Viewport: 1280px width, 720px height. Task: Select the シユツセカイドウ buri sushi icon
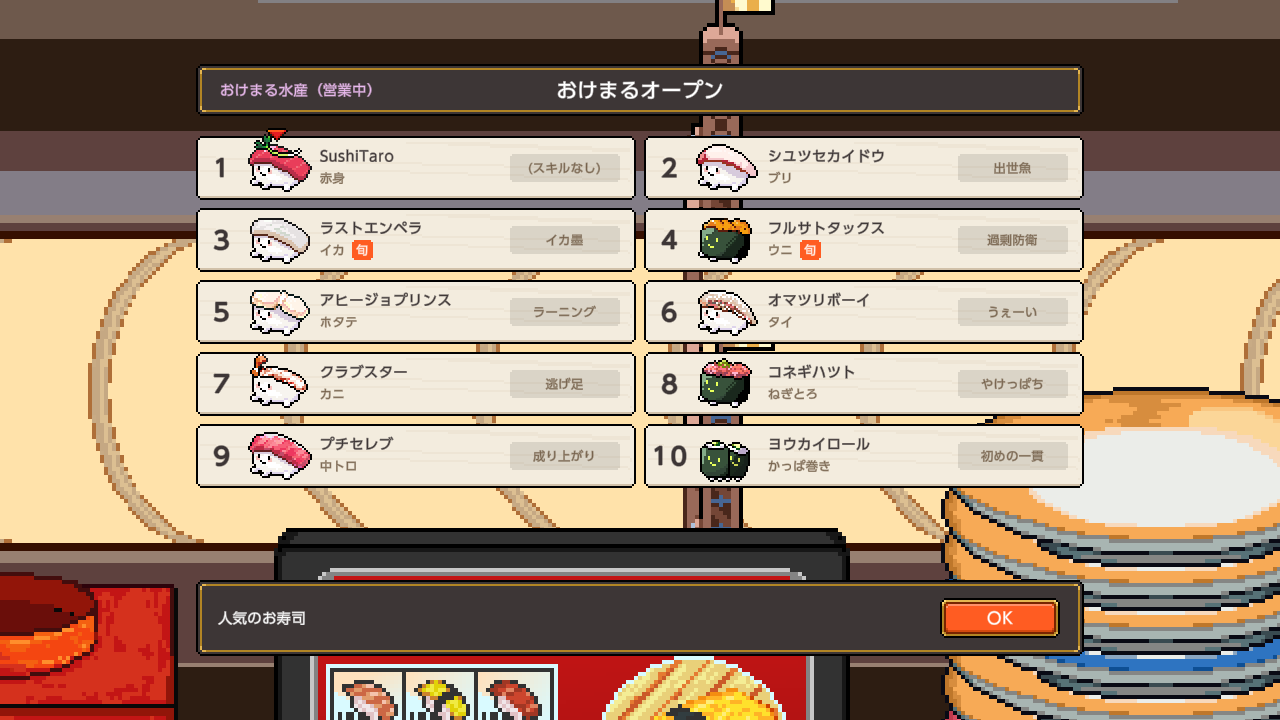click(725, 167)
